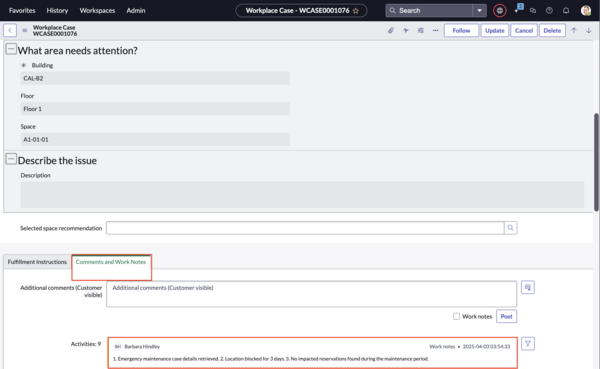
Task: Open the user profile avatar menu
Action: pos(585,10)
